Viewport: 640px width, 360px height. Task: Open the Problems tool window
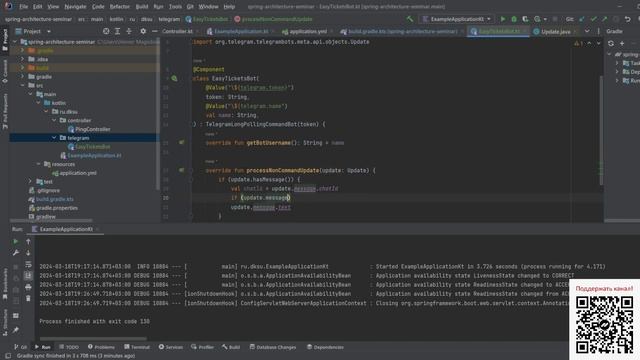(101, 347)
